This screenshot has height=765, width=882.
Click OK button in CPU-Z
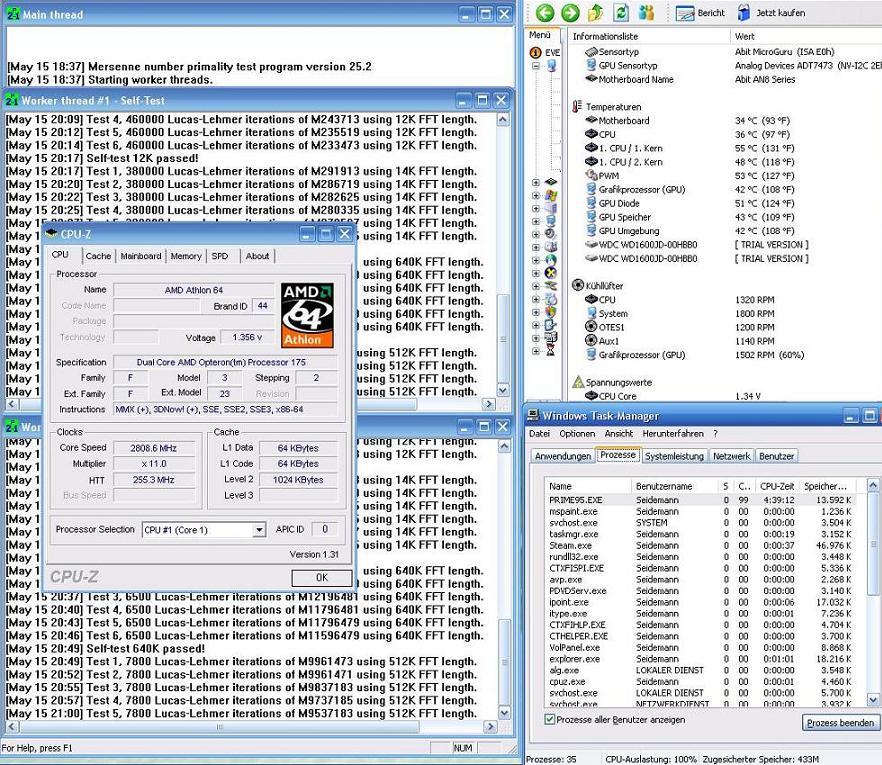click(x=322, y=578)
